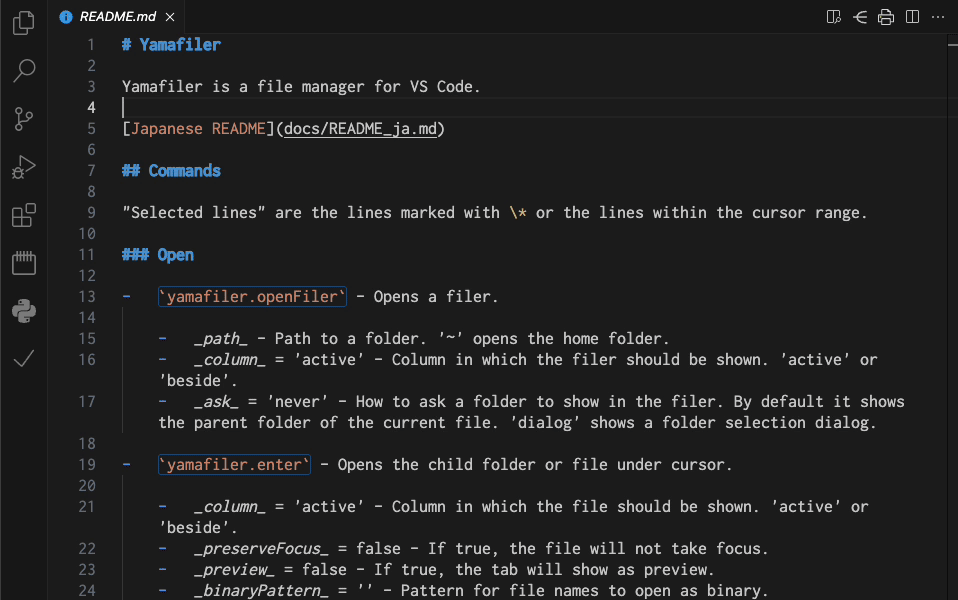Open the Explorer view in activity bar
The image size is (958, 600).
24,23
